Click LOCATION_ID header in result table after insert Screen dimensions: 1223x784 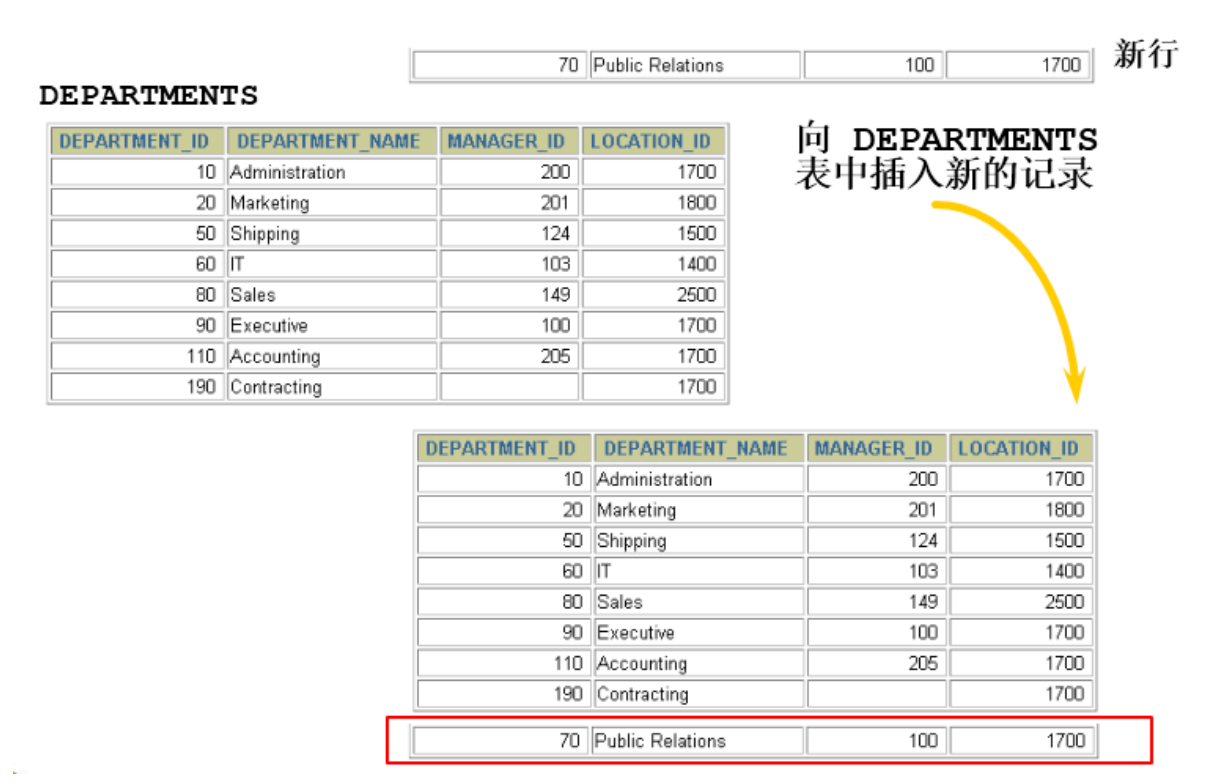(1021, 448)
